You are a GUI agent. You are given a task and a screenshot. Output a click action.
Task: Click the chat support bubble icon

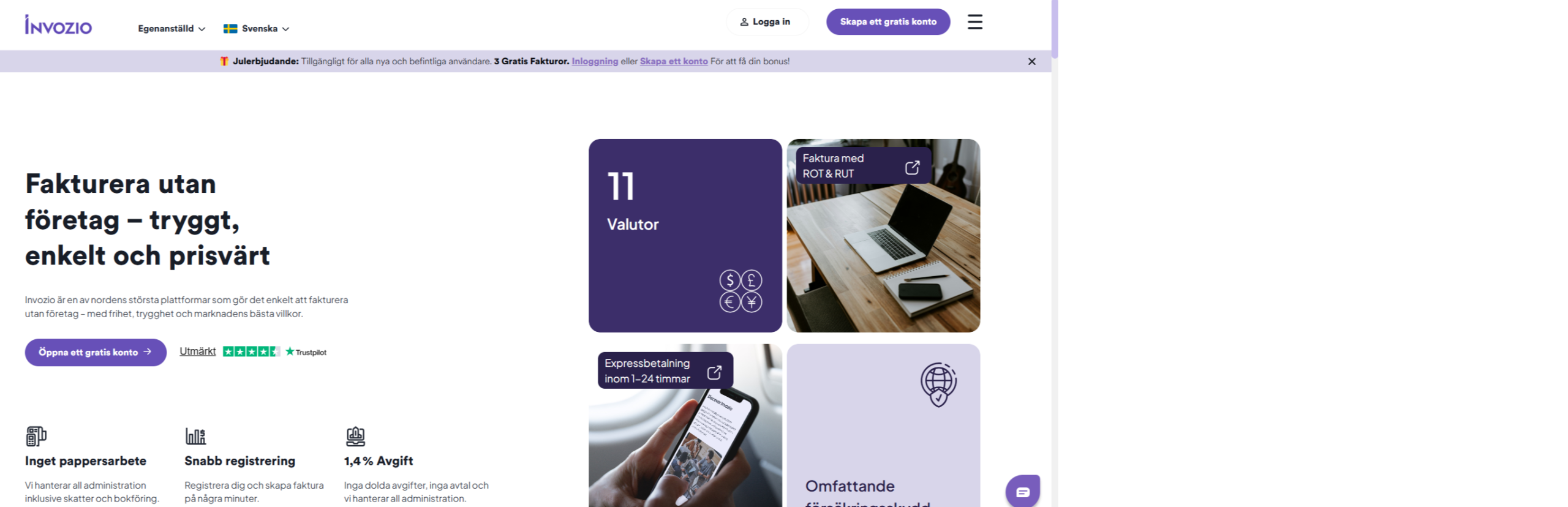(x=1022, y=491)
